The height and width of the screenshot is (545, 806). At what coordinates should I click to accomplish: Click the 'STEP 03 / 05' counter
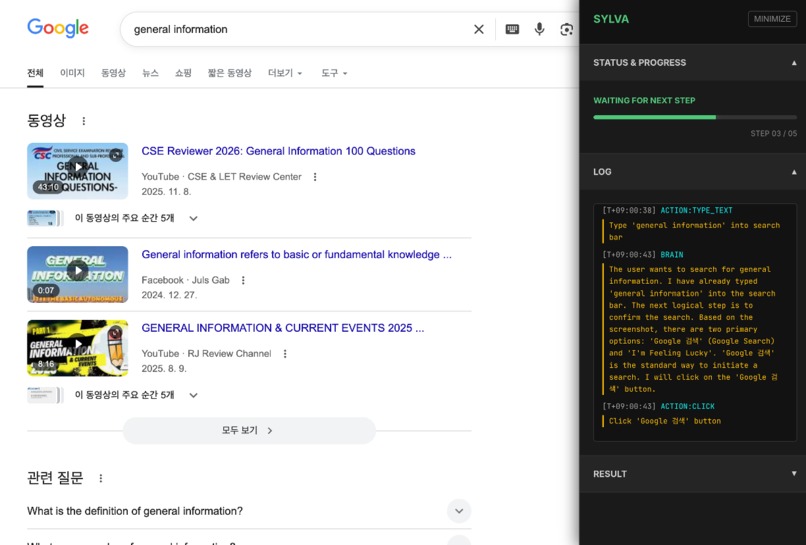pyautogui.click(x=774, y=134)
